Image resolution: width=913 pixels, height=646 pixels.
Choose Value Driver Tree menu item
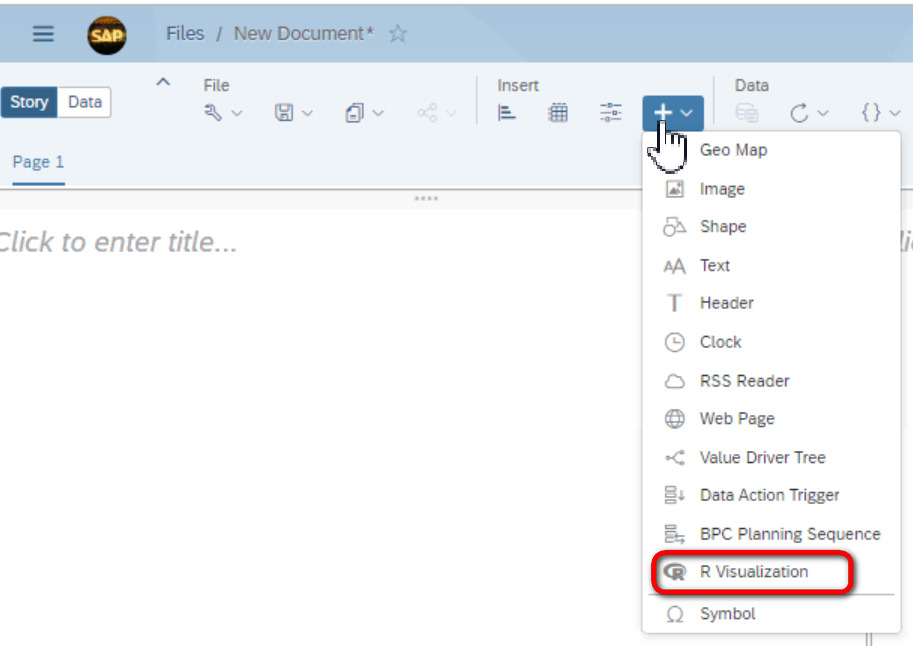[772, 458]
